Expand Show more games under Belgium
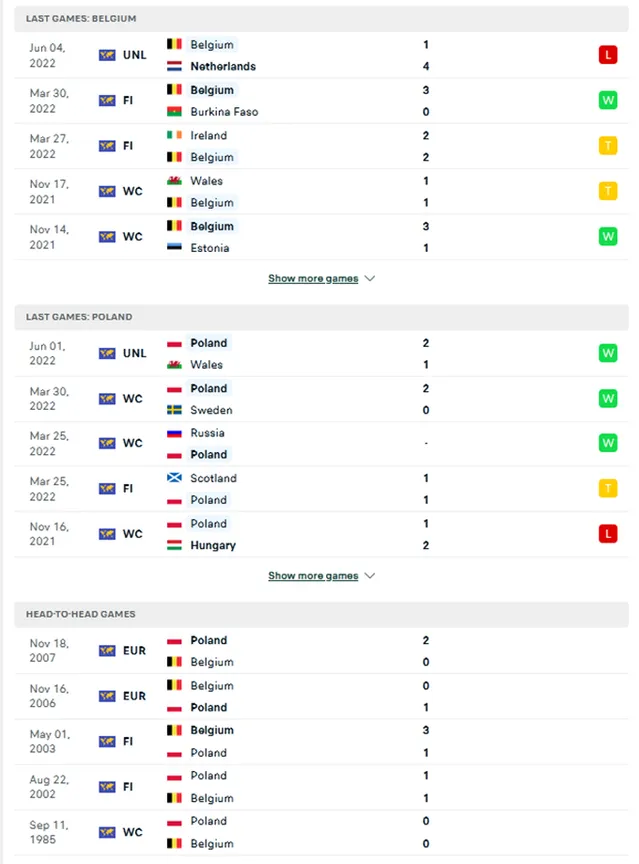The height and width of the screenshot is (864, 639). click(x=313, y=278)
